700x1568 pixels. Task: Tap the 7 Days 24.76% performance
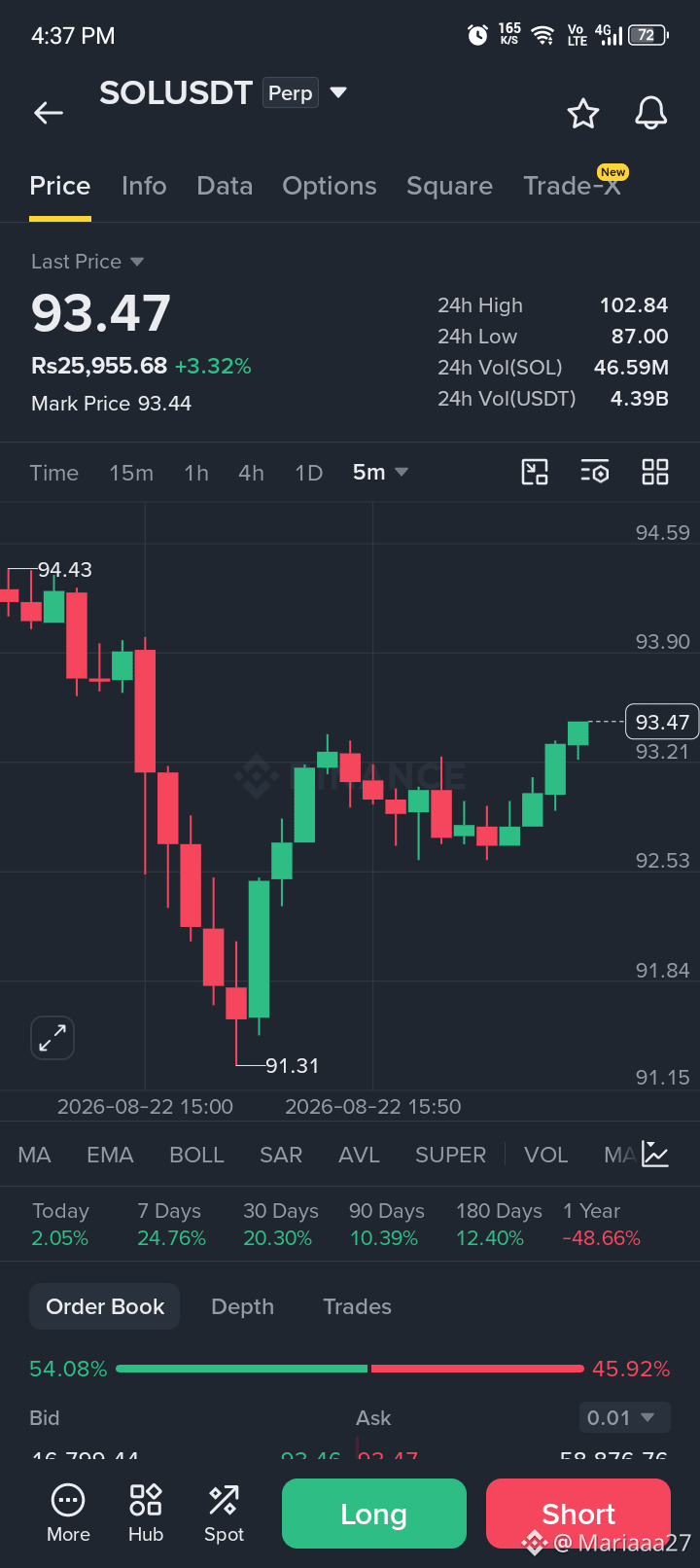(171, 1225)
